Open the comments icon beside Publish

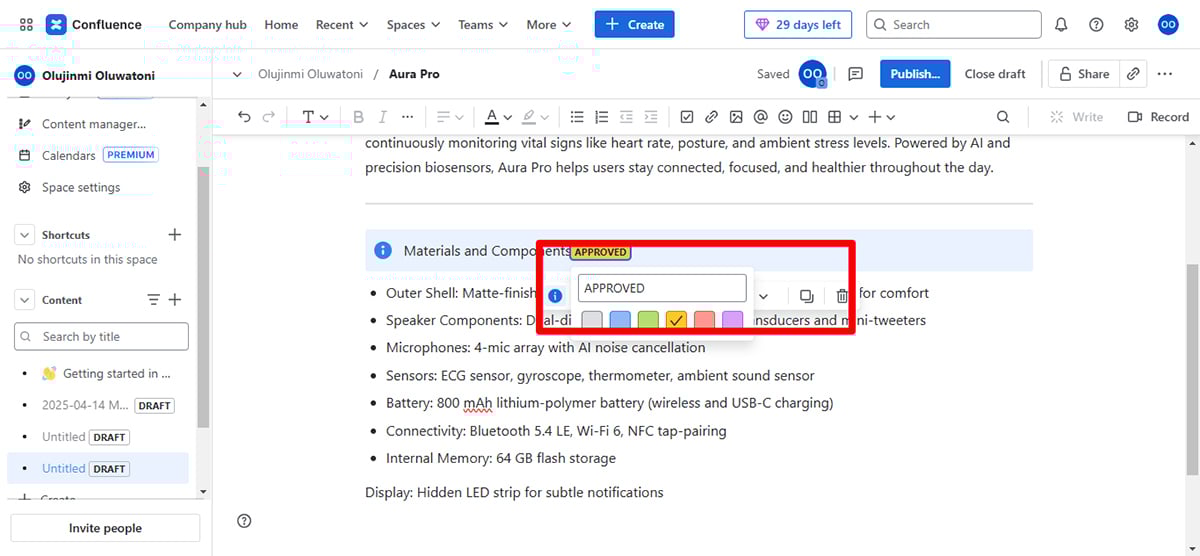pos(855,74)
